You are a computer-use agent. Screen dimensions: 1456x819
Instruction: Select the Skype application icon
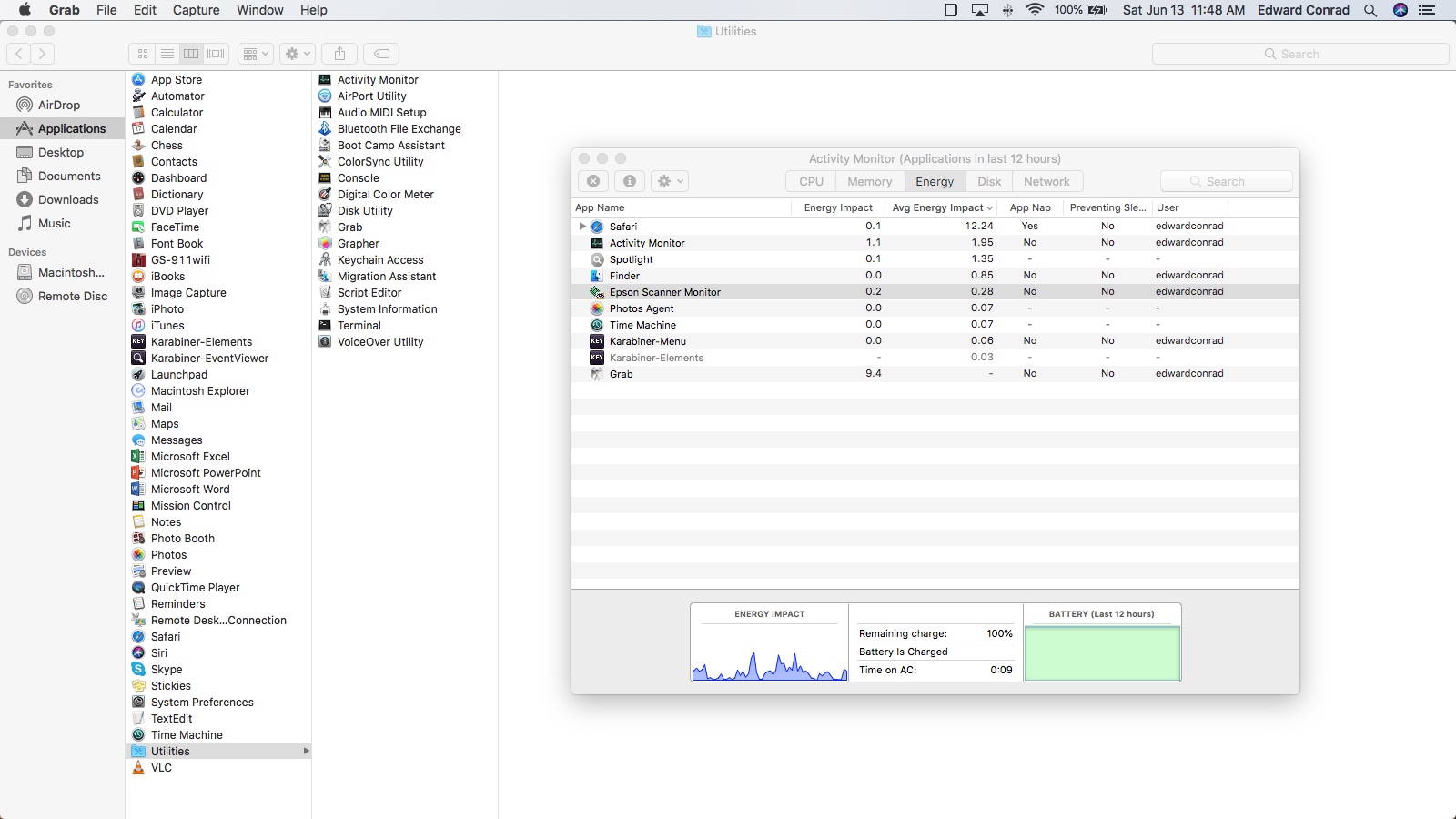(x=138, y=669)
